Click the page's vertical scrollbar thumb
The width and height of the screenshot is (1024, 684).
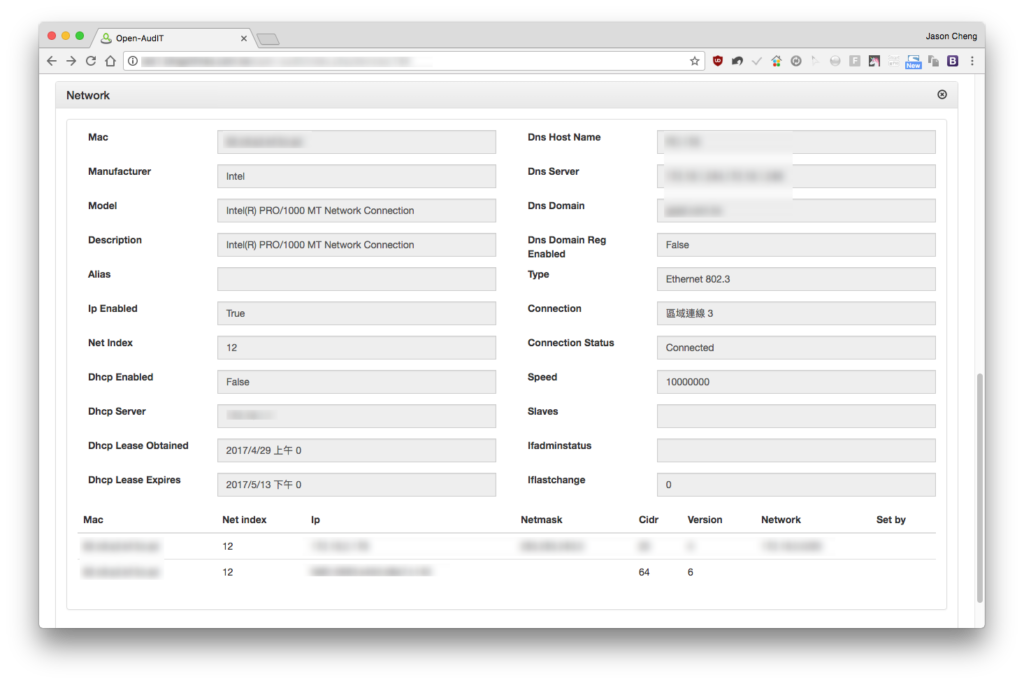[x=980, y=487]
